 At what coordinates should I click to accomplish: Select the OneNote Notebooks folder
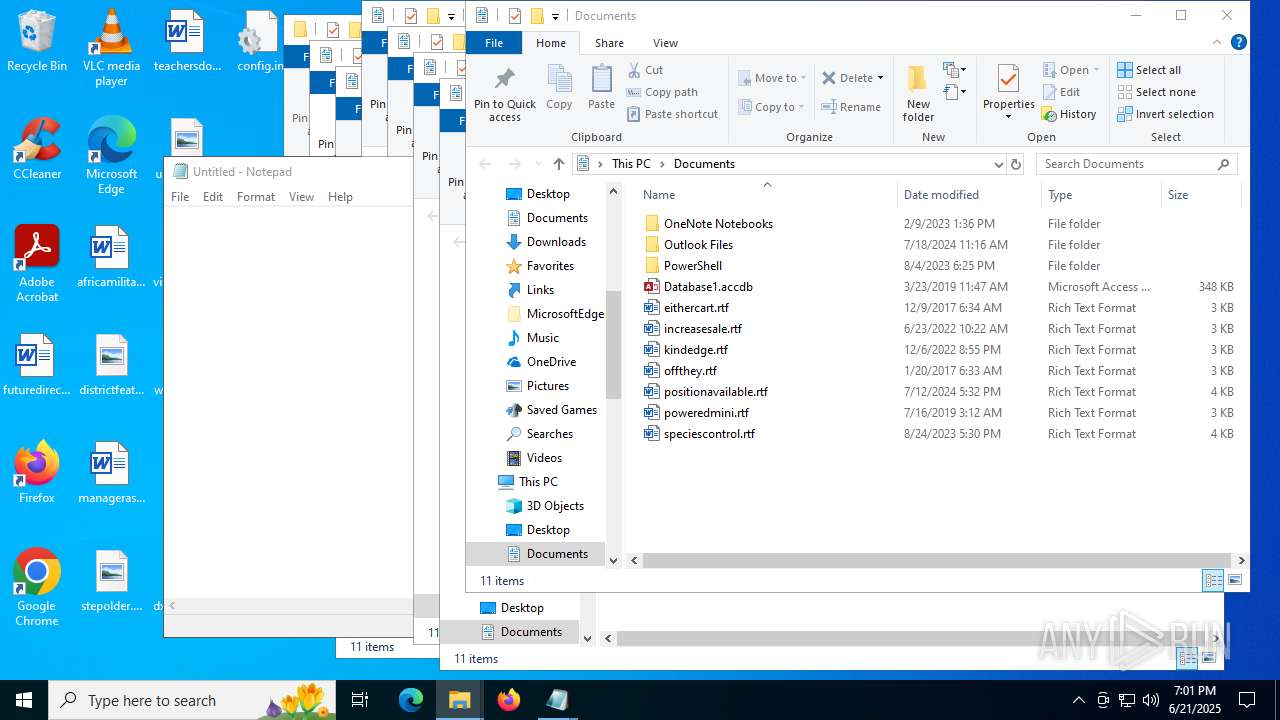tap(718, 224)
